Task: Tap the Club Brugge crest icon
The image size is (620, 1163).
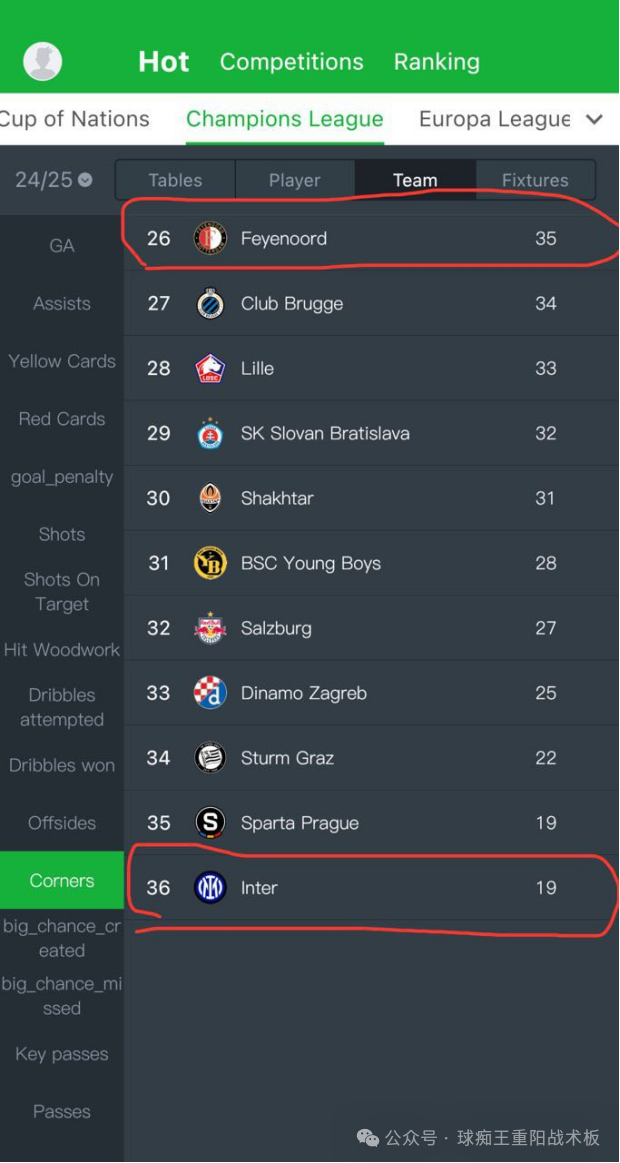Action: 210,303
